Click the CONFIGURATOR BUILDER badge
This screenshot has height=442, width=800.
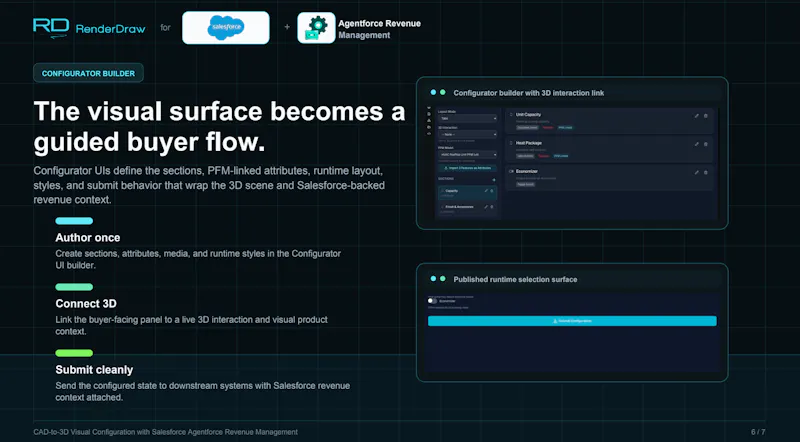point(88,73)
